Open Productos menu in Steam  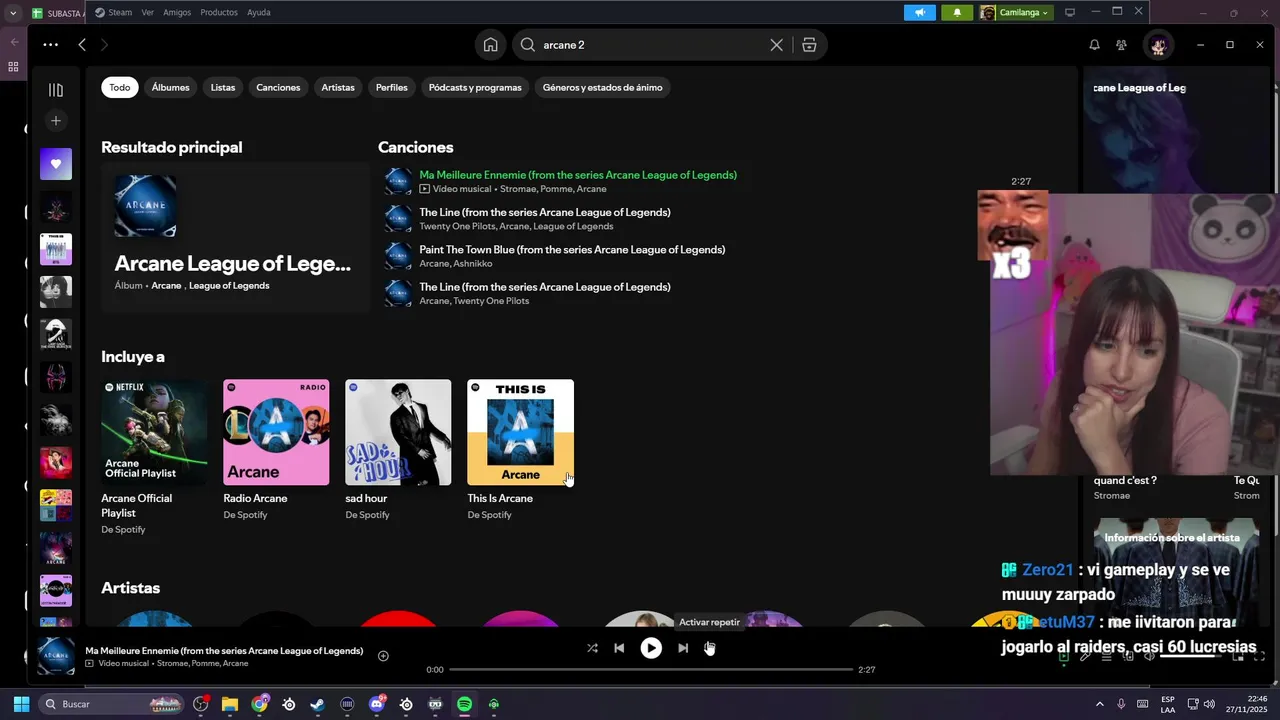(219, 13)
